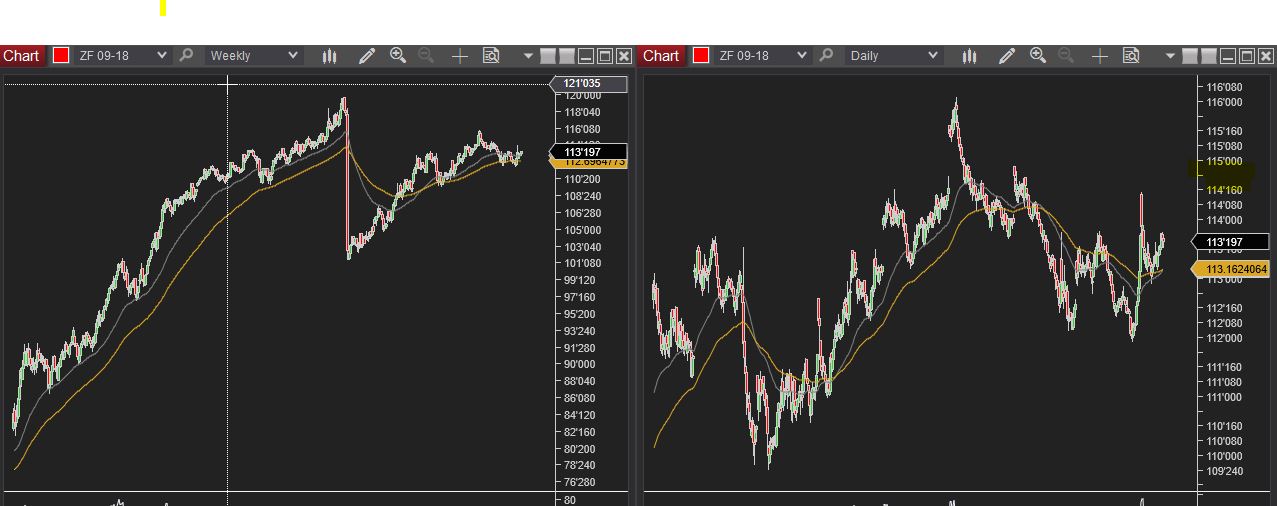Click 112'000 on the Daily price axis
Viewport: 1277px width, 506px height.
coord(1224,338)
